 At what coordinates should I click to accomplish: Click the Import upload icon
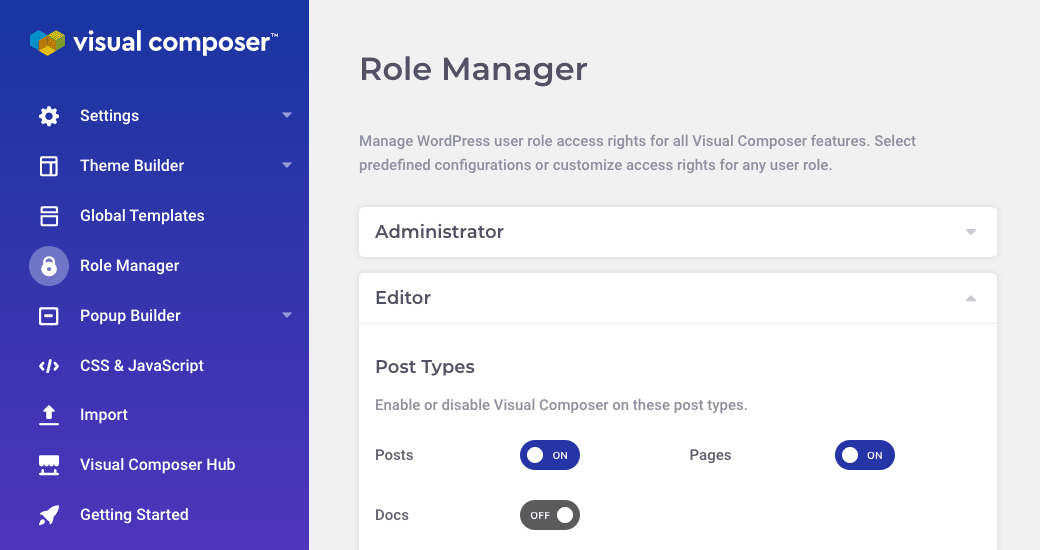pyautogui.click(x=48, y=415)
